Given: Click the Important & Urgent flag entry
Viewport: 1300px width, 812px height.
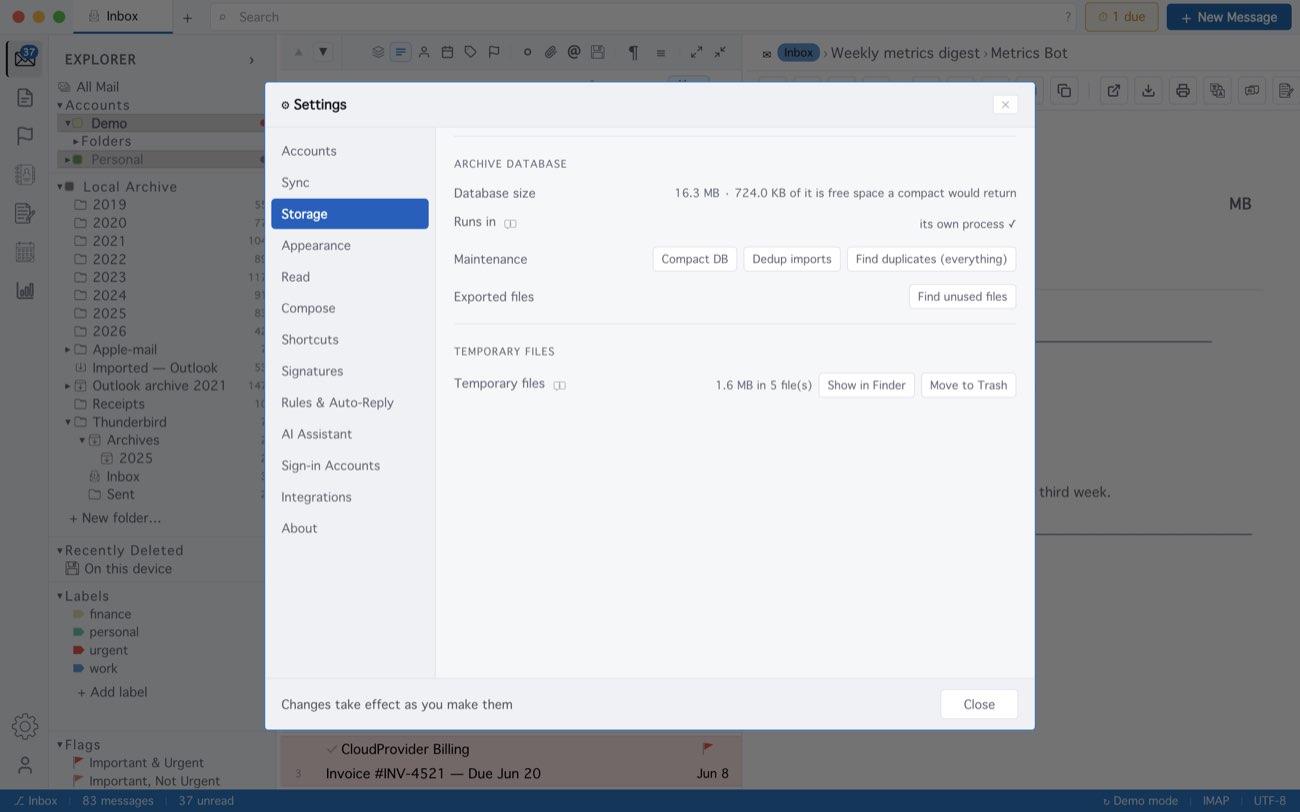Looking at the screenshot, I should coord(146,763).
